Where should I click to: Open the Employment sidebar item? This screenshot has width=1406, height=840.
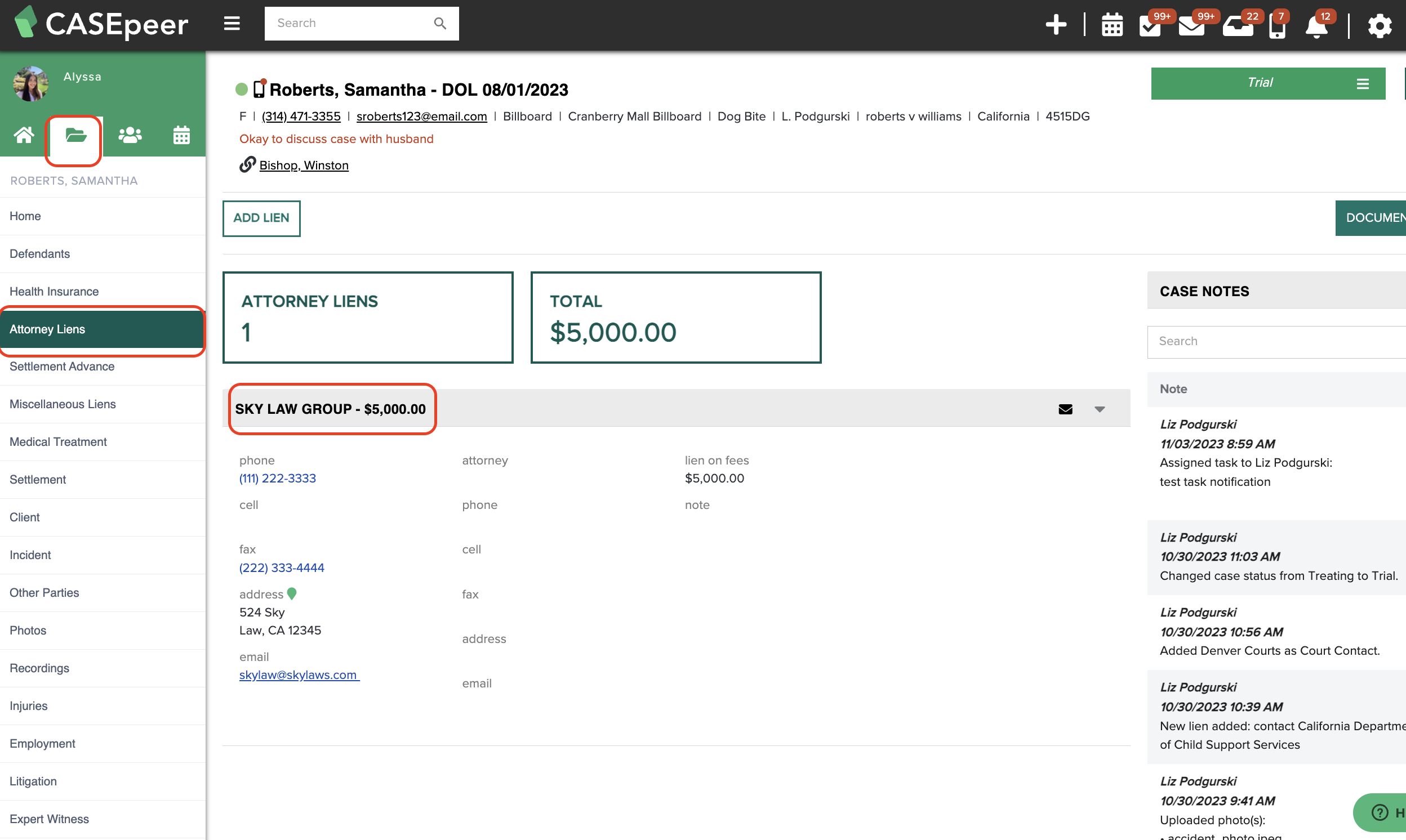103,744
